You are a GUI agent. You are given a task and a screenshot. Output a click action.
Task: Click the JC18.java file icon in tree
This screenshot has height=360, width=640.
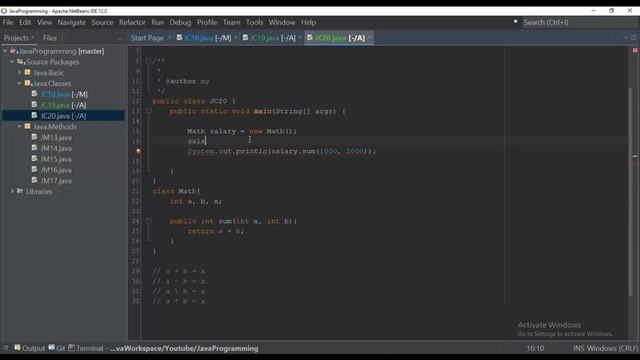point(35,94)
